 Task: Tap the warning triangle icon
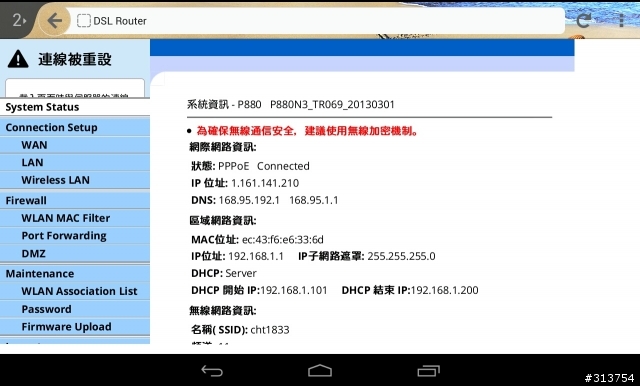click(18, 59)
